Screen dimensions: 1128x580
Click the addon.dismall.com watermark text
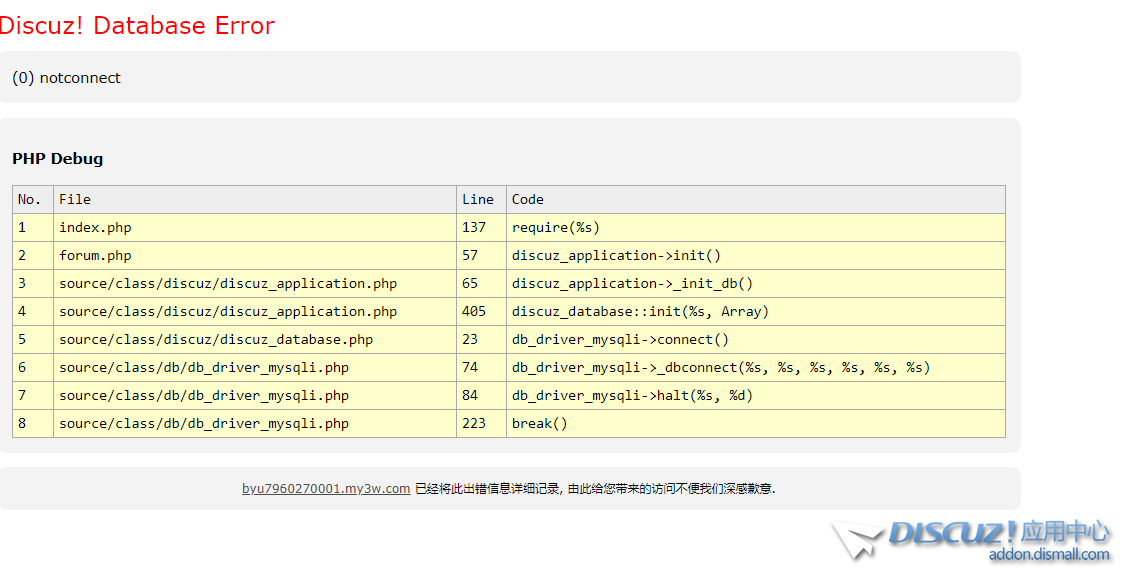[1048, 555]
